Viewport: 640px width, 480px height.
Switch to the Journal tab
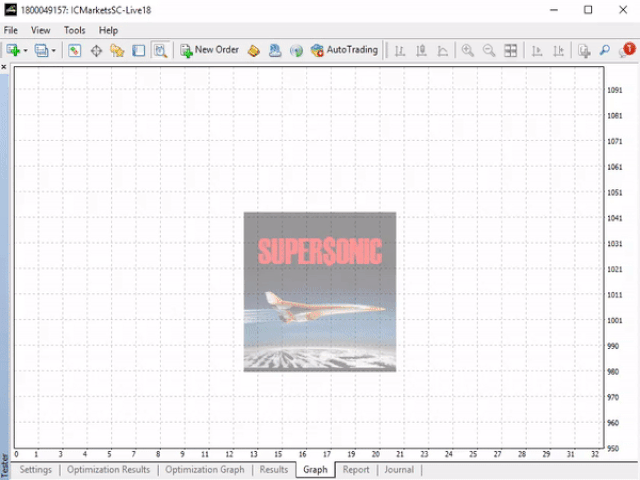point(399,470)
